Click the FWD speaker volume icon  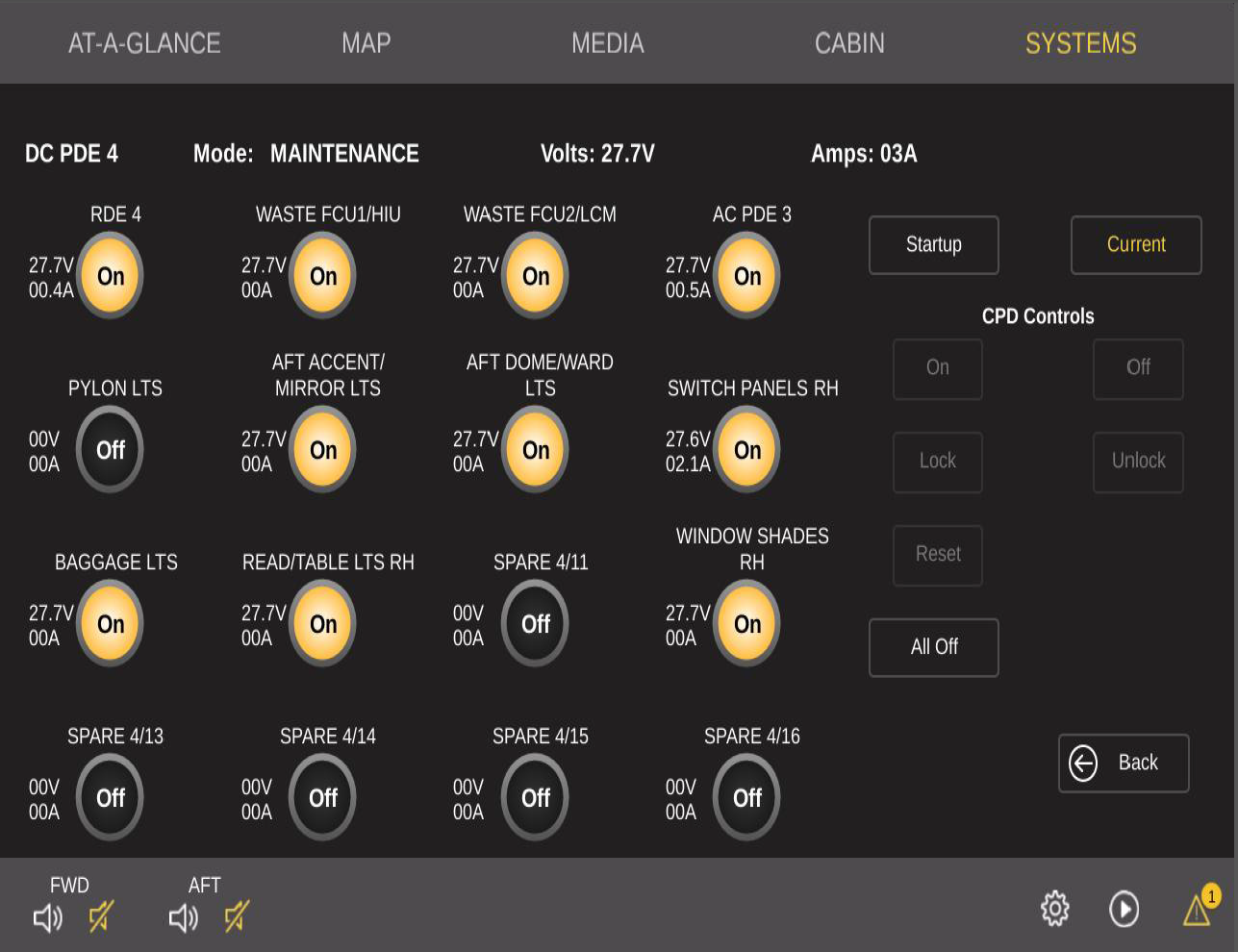(x=47, y=917)
